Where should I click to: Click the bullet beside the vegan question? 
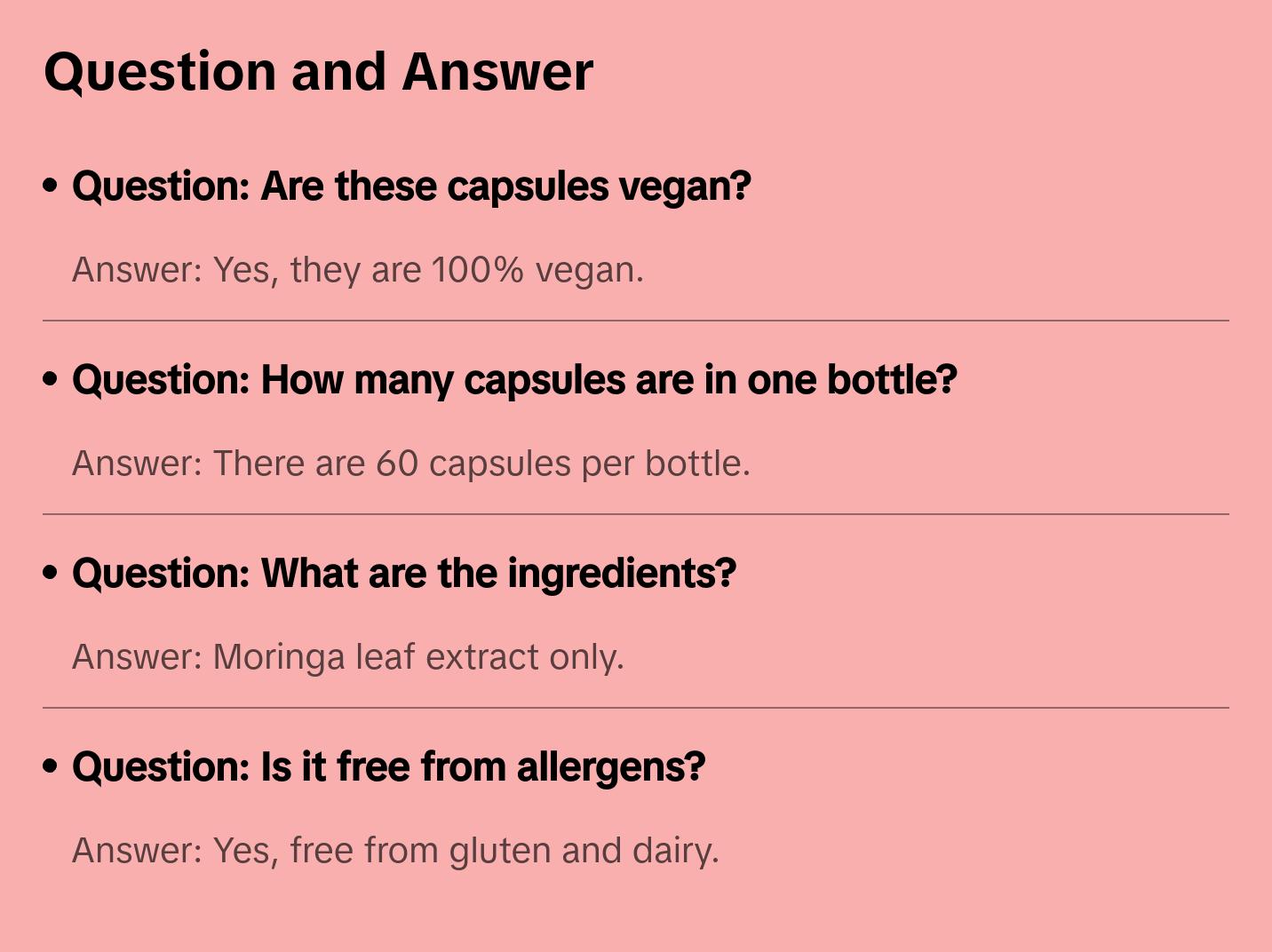click(x=51, y=186)
